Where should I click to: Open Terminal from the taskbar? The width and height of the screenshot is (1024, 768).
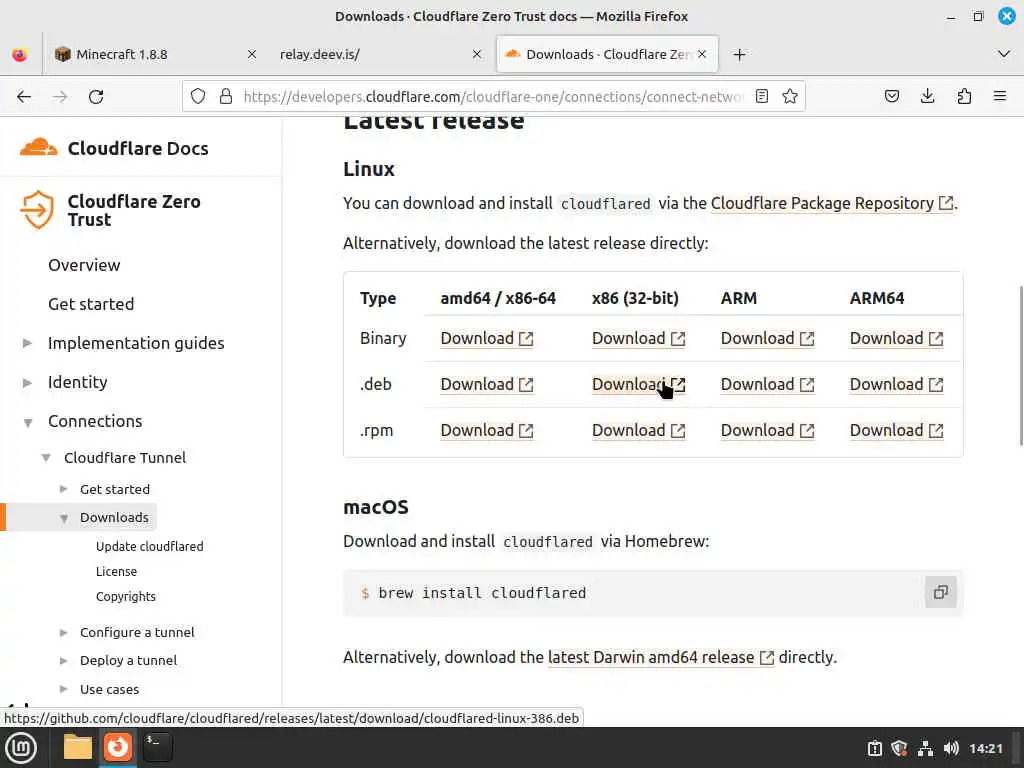tap(157, 747)
